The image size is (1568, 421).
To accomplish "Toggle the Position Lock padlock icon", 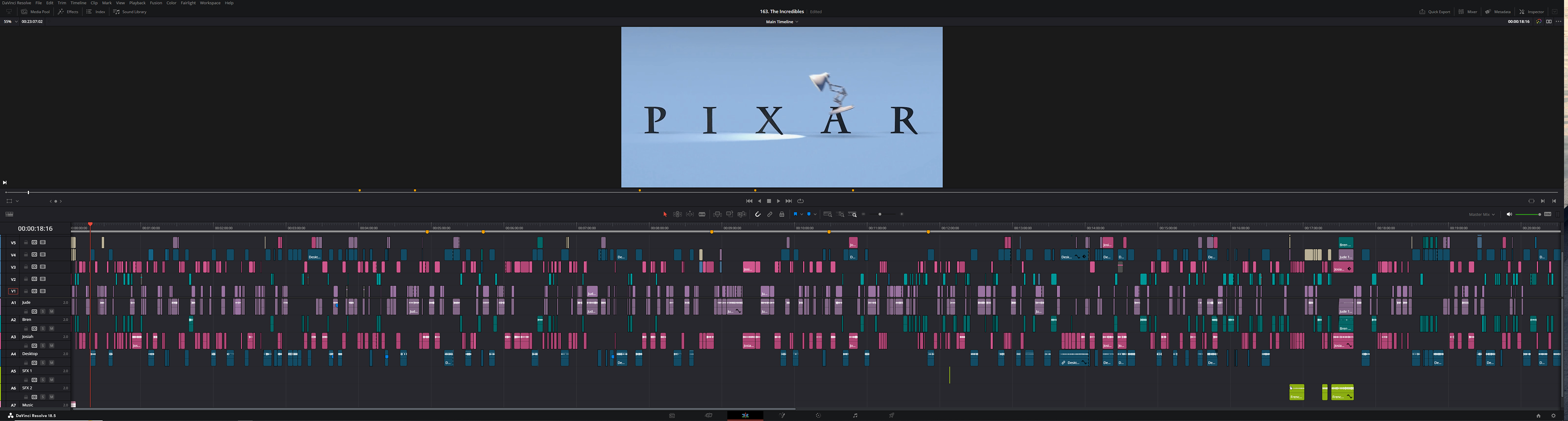I will [x=782, y=214].
